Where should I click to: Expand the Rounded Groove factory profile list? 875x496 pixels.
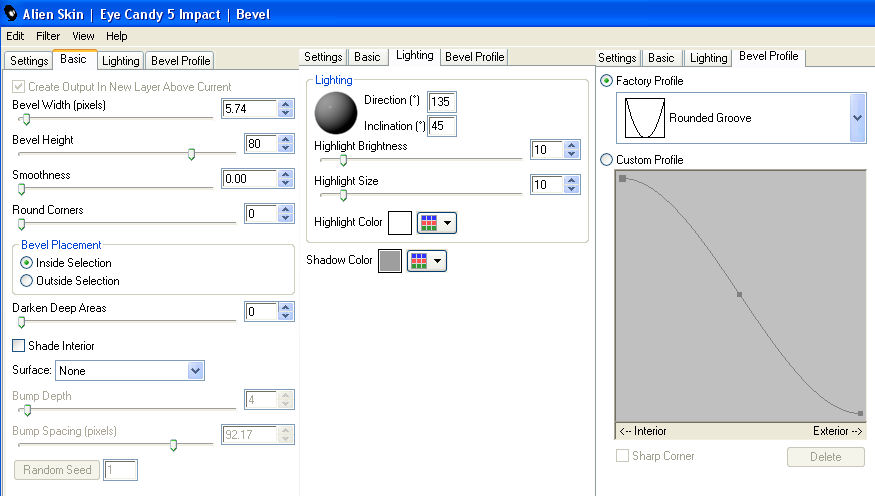(858, 118)
